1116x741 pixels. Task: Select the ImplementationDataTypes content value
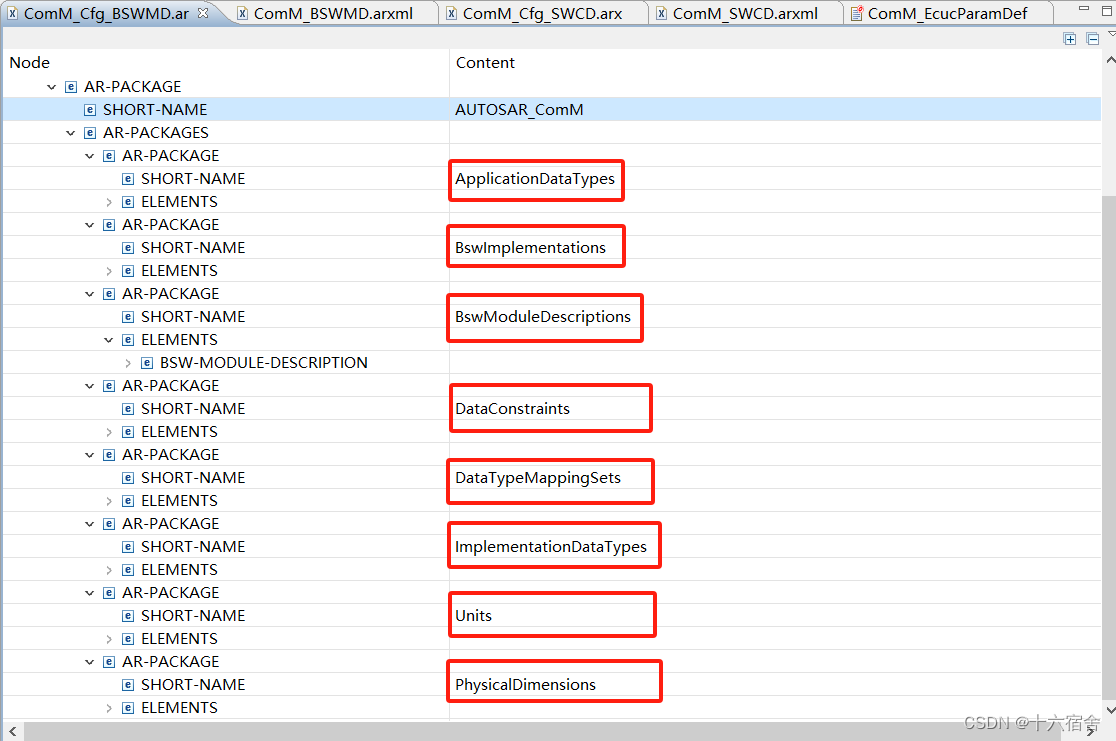[550, 547]
